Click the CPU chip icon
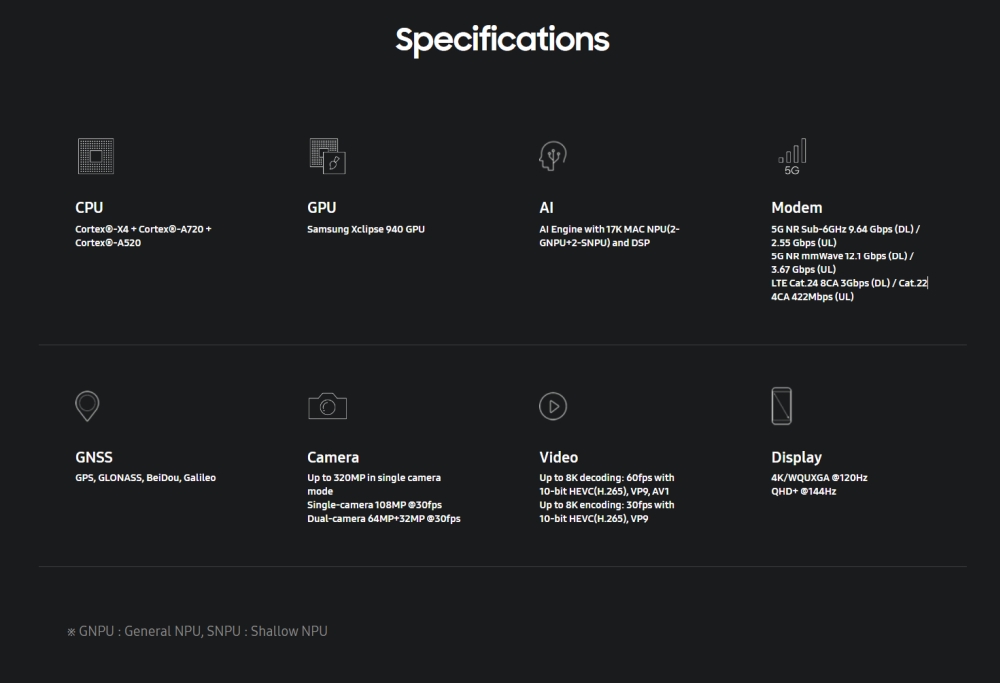 click(95, 156)
